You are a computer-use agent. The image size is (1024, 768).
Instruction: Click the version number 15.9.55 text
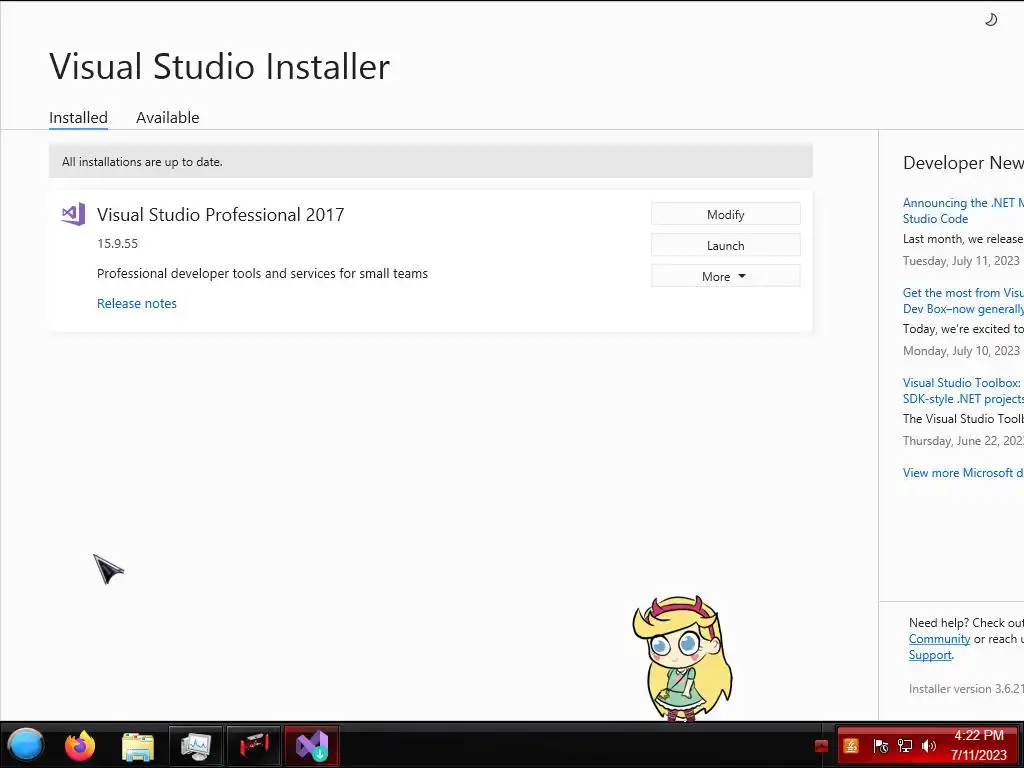[x=118, y=243]
